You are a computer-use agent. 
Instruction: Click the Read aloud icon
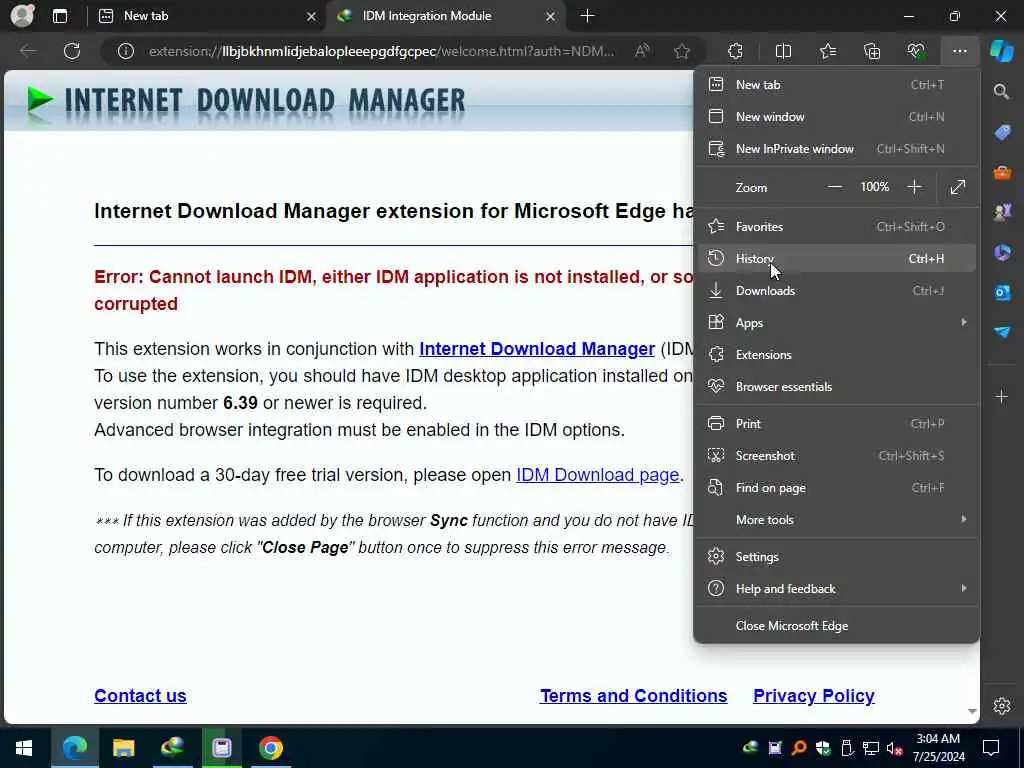(x=642, y=51)
